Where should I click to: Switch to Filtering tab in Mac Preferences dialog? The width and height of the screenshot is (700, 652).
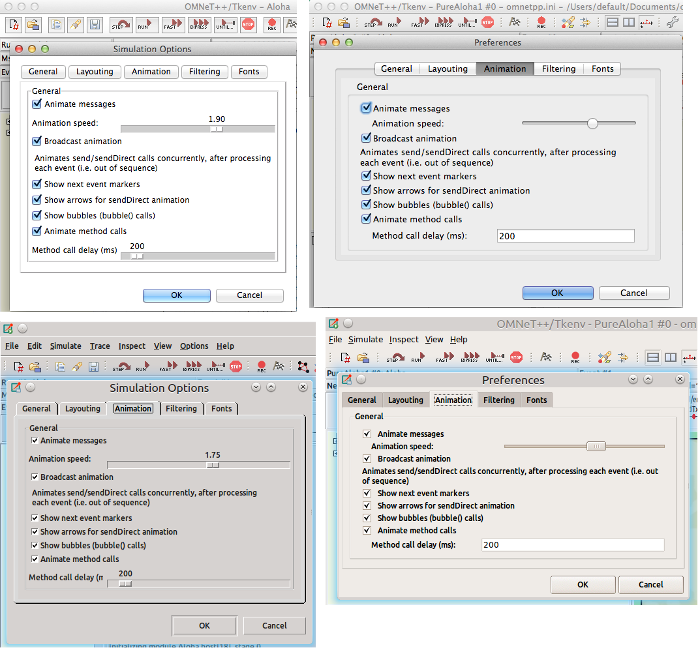[558, 69]
